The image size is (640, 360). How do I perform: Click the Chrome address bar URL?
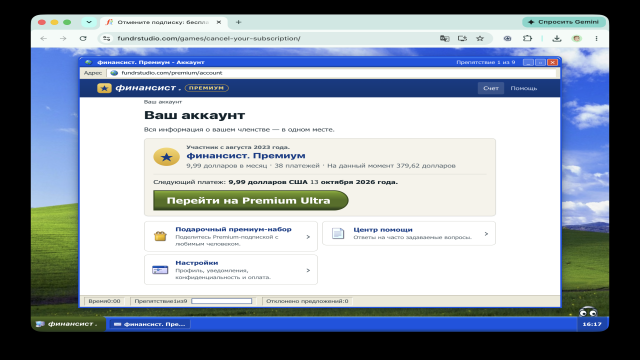click(x=209, y=38)
